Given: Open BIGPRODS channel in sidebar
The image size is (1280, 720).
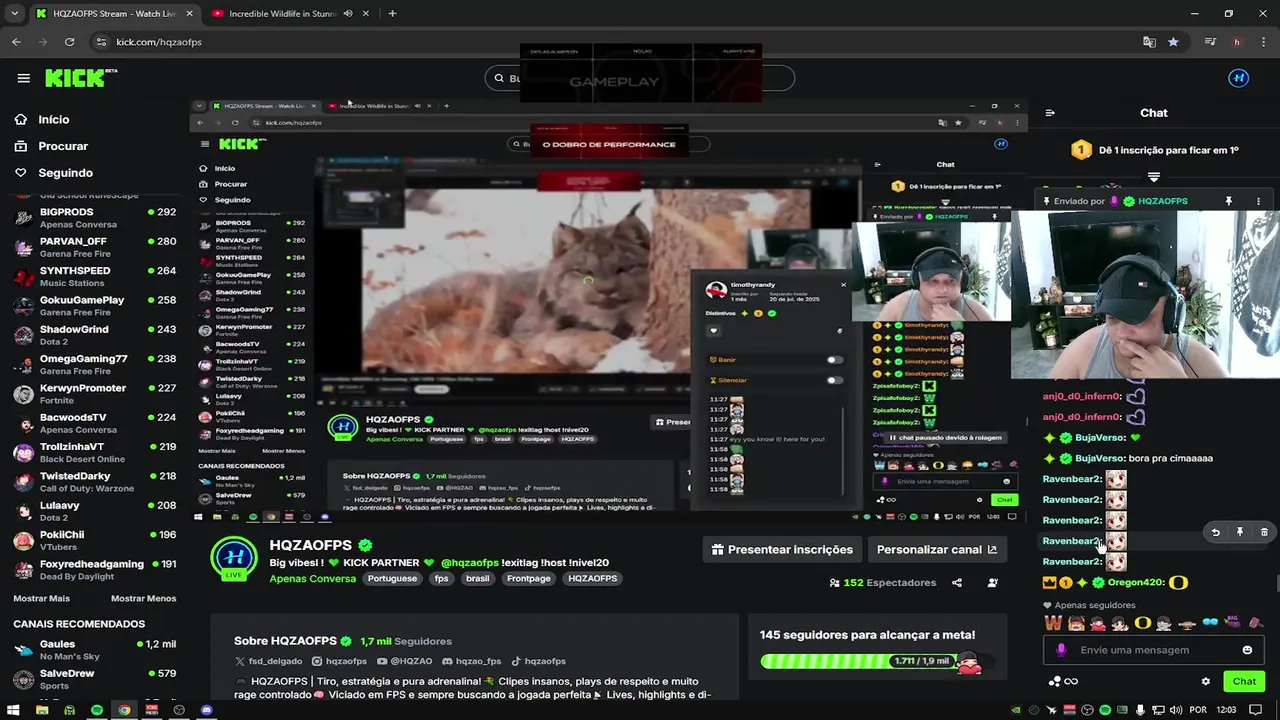Looking at the screenshot, I should [x=94, y=217].
